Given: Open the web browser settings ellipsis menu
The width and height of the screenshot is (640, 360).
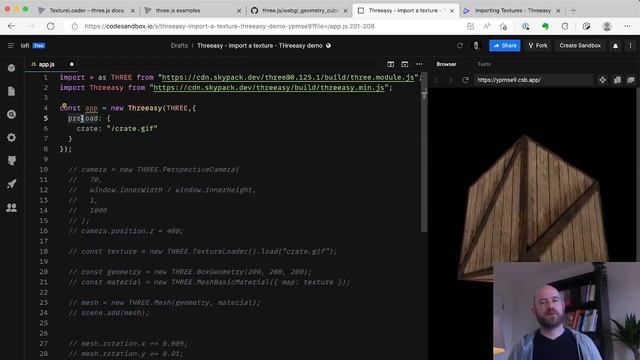Looking at the screenshot, I should 627,26.
